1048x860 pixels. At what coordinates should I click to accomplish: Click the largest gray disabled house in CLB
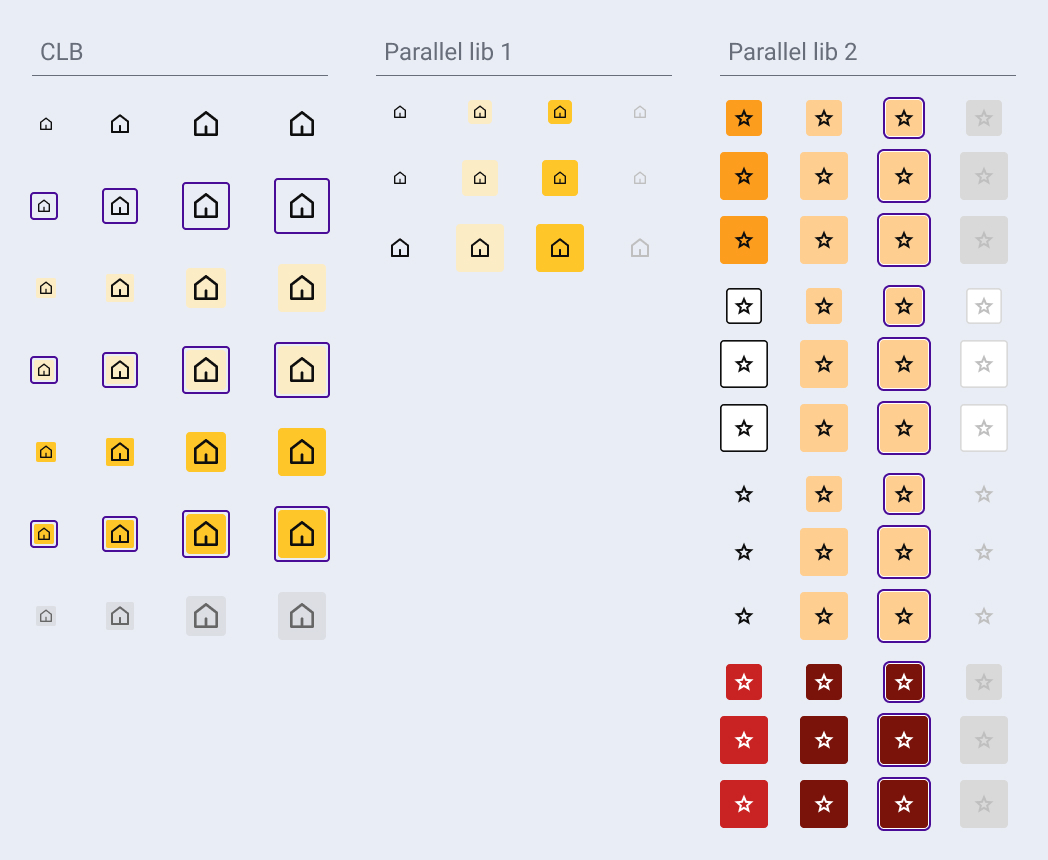(302, 616)
